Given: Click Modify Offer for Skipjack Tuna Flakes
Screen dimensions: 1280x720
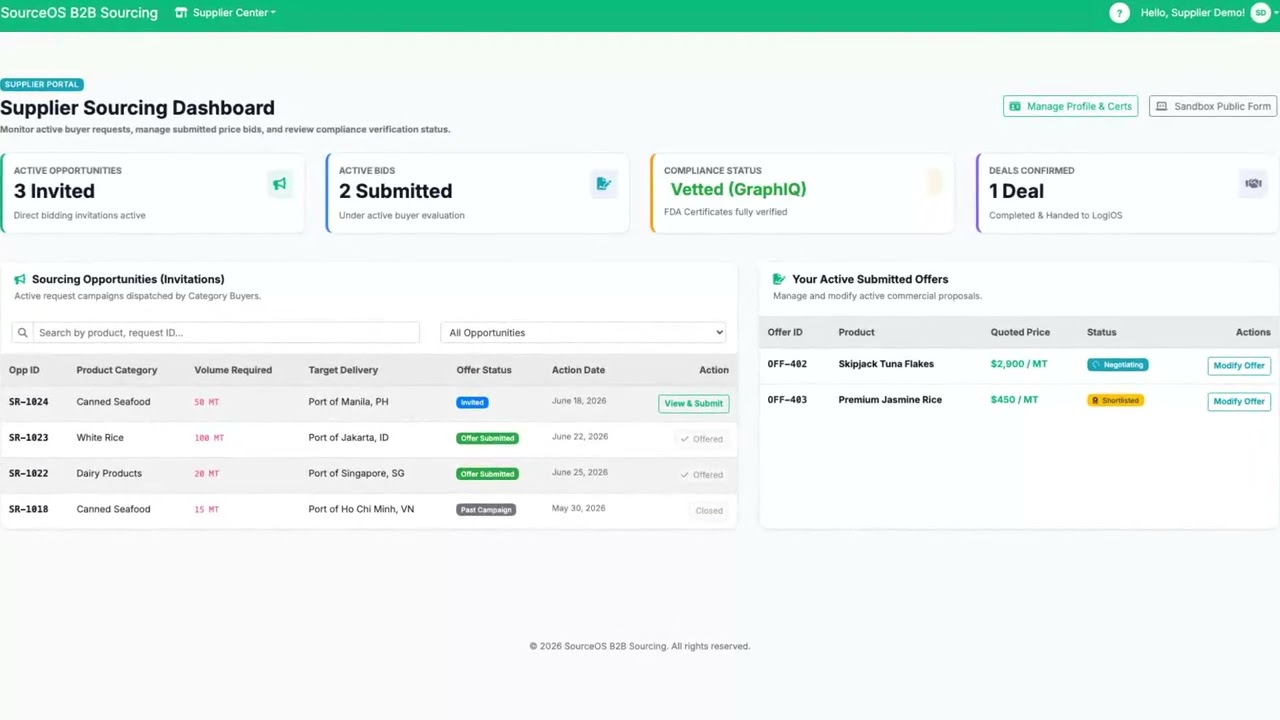Looking at the screenshot, I should pos(1239,366).
